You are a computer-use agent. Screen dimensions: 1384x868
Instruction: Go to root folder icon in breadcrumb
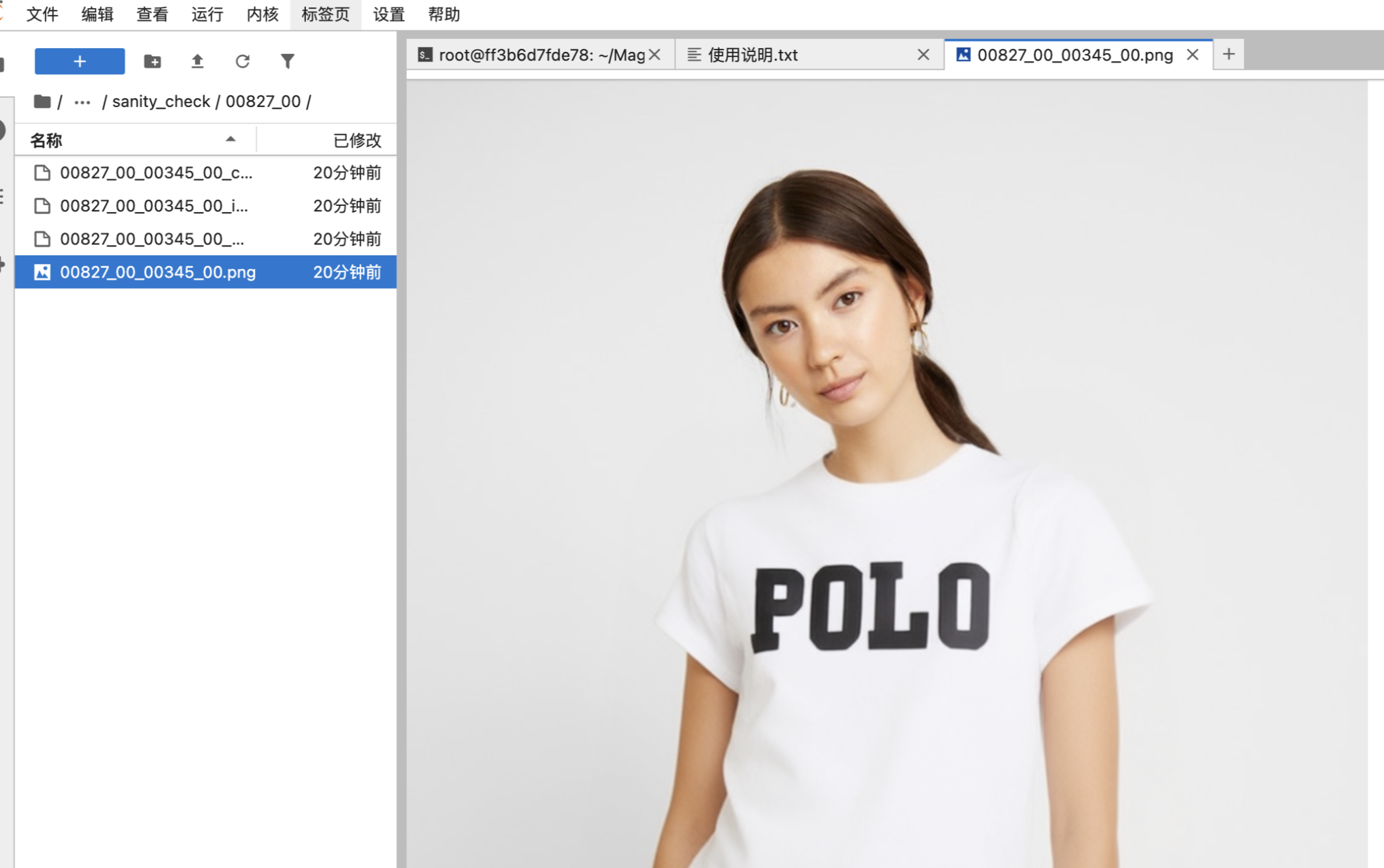(x=42, y=101)
